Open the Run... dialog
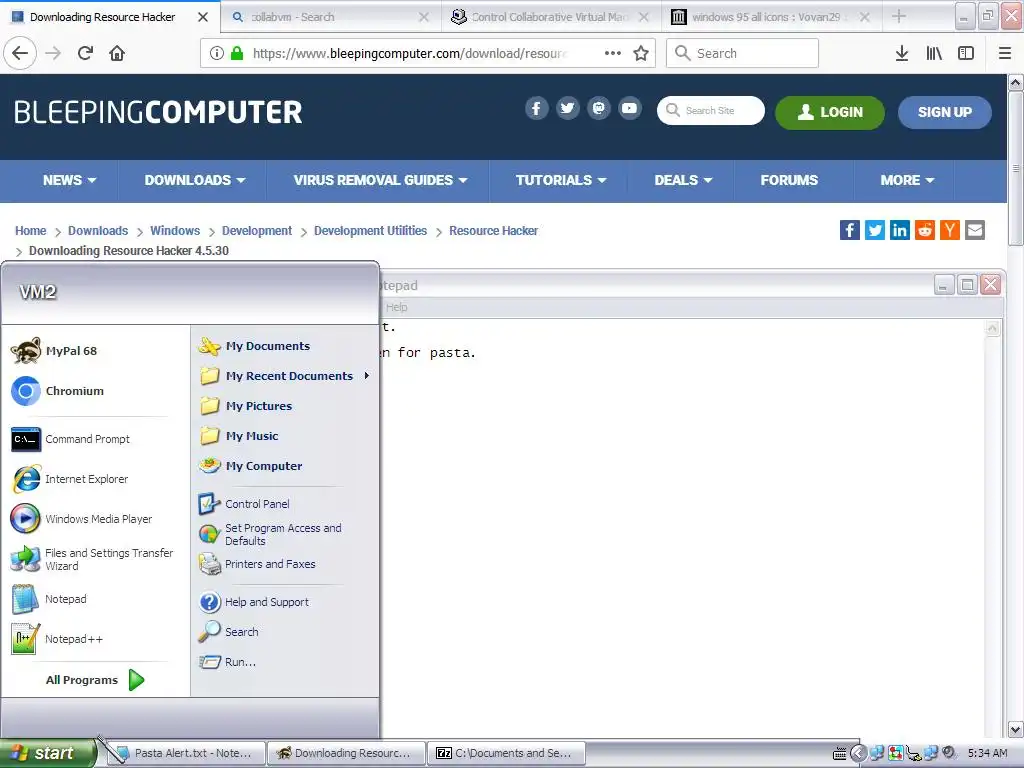This screenshot has height=768, width=1024. [x=227, y=662]
